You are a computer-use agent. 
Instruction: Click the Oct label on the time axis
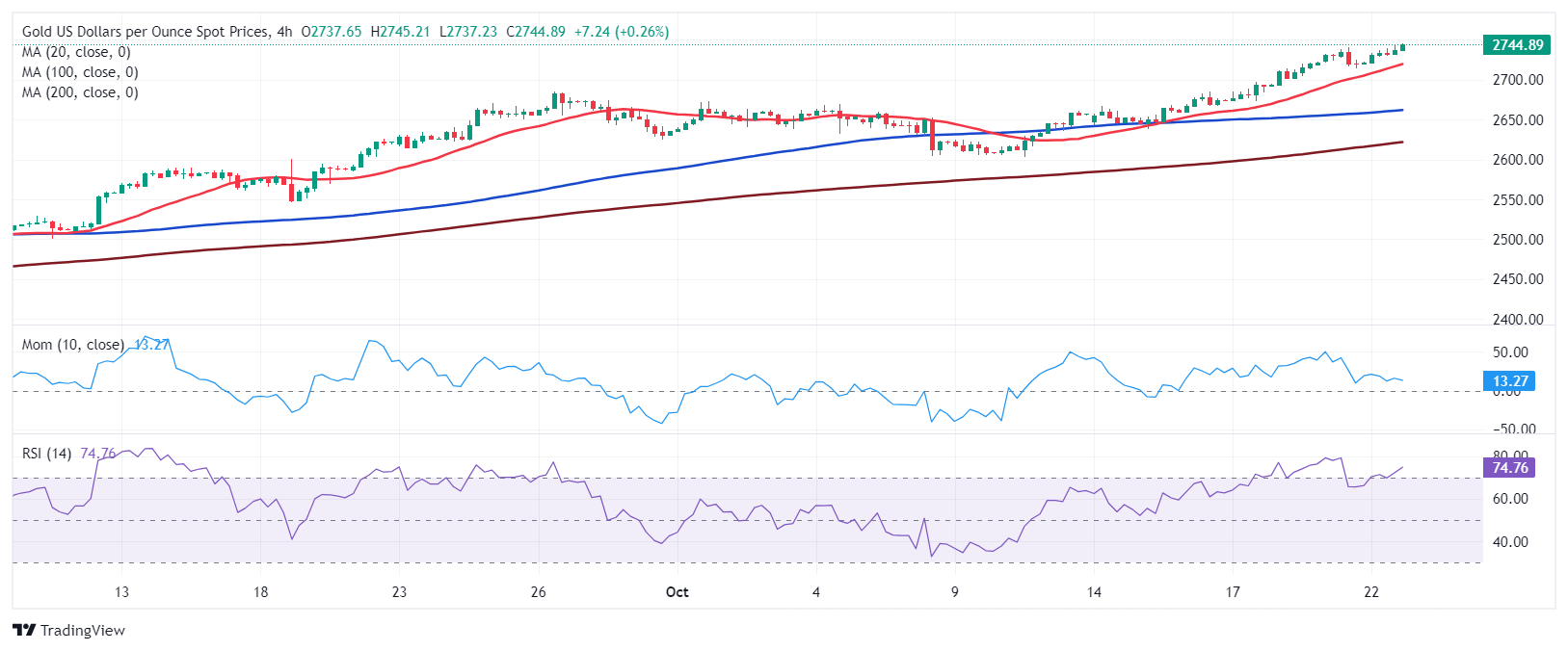click(x=678, y=591)
